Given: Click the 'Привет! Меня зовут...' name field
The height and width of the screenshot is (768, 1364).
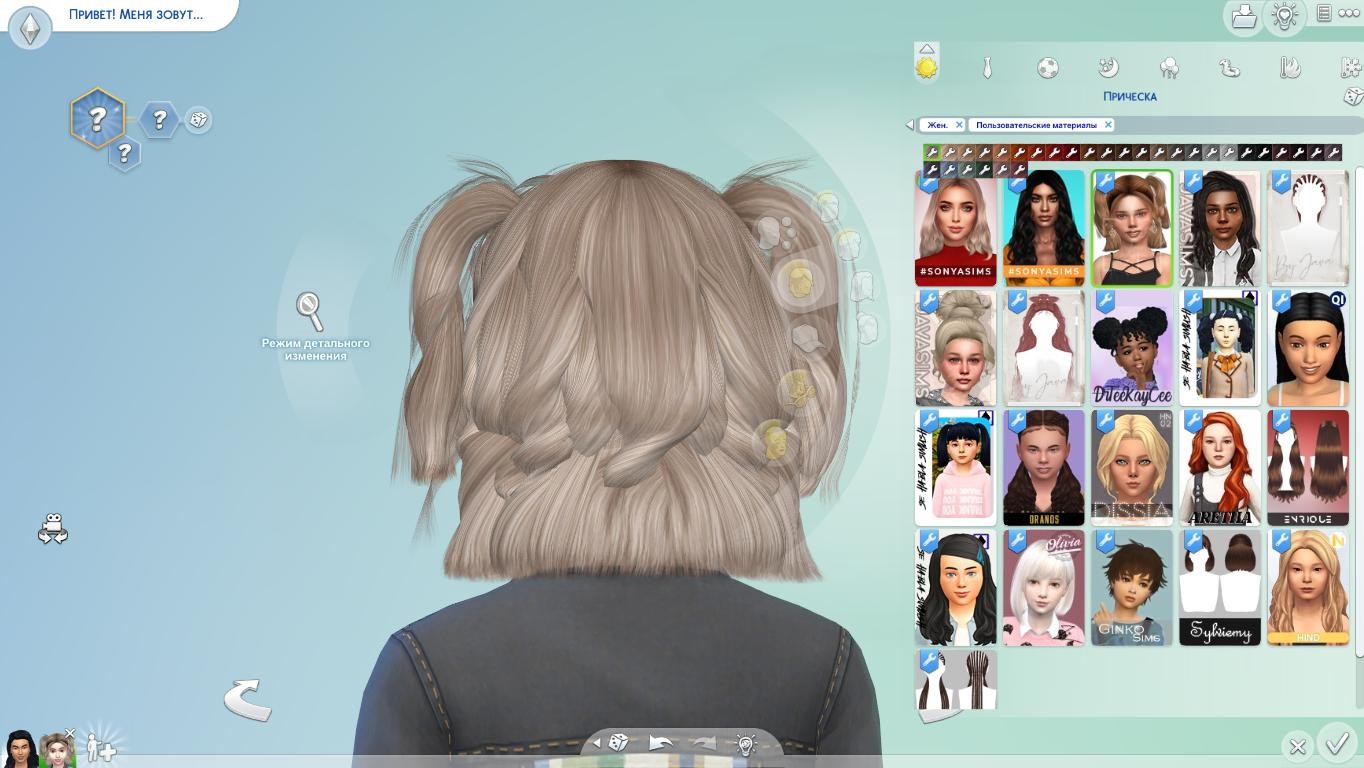Looking at the screenshot, I should pos(135,15).
